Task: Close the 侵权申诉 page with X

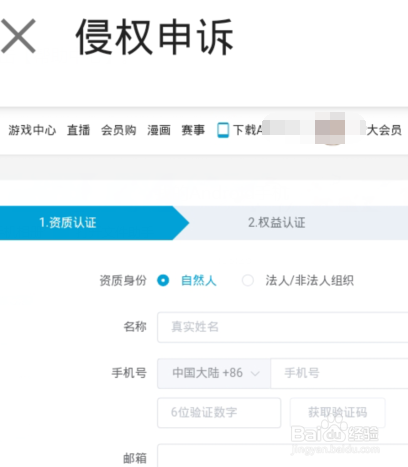Action: tap(18, 36)
